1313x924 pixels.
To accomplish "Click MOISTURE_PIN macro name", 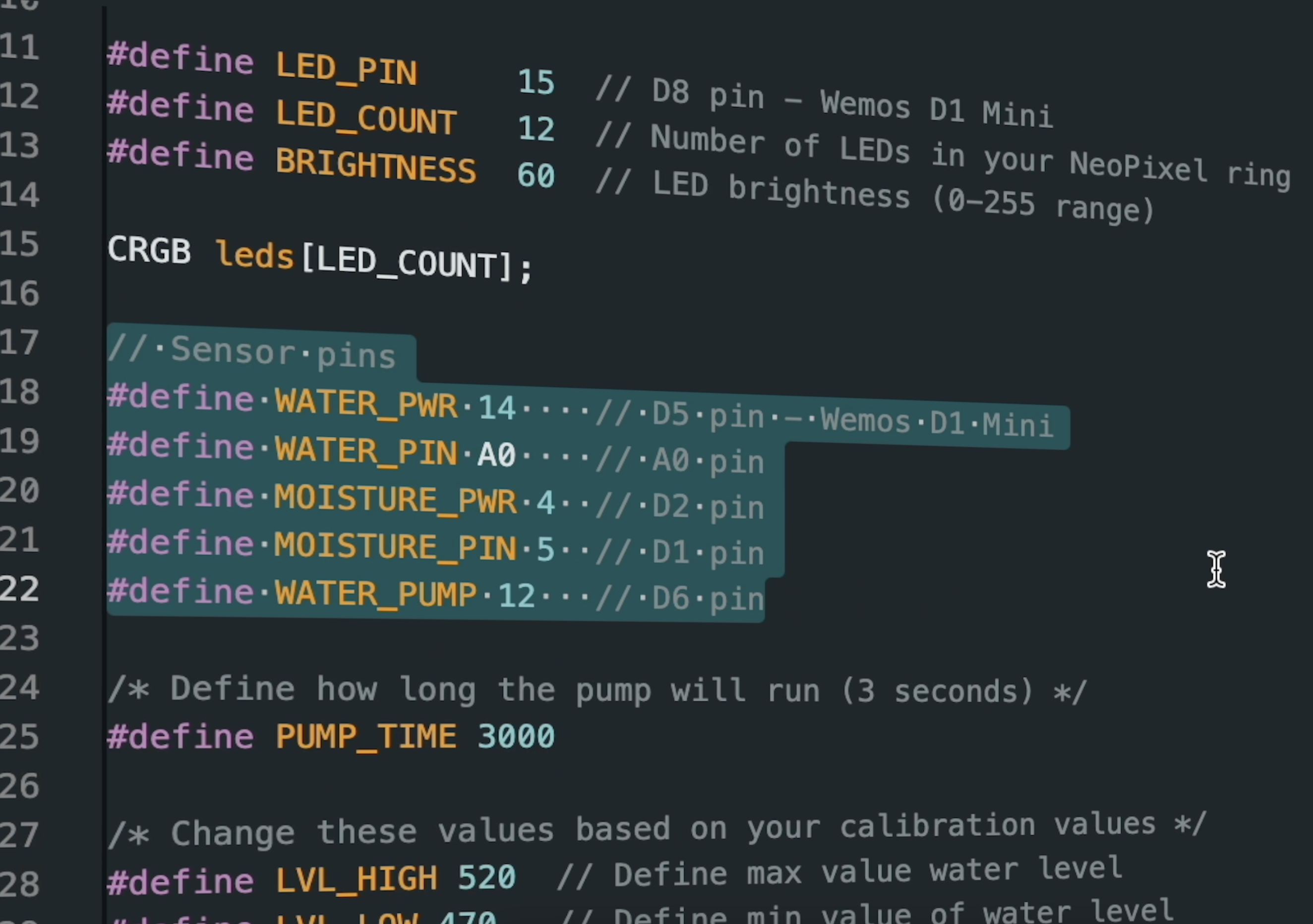I will click(x=395, y=547).
